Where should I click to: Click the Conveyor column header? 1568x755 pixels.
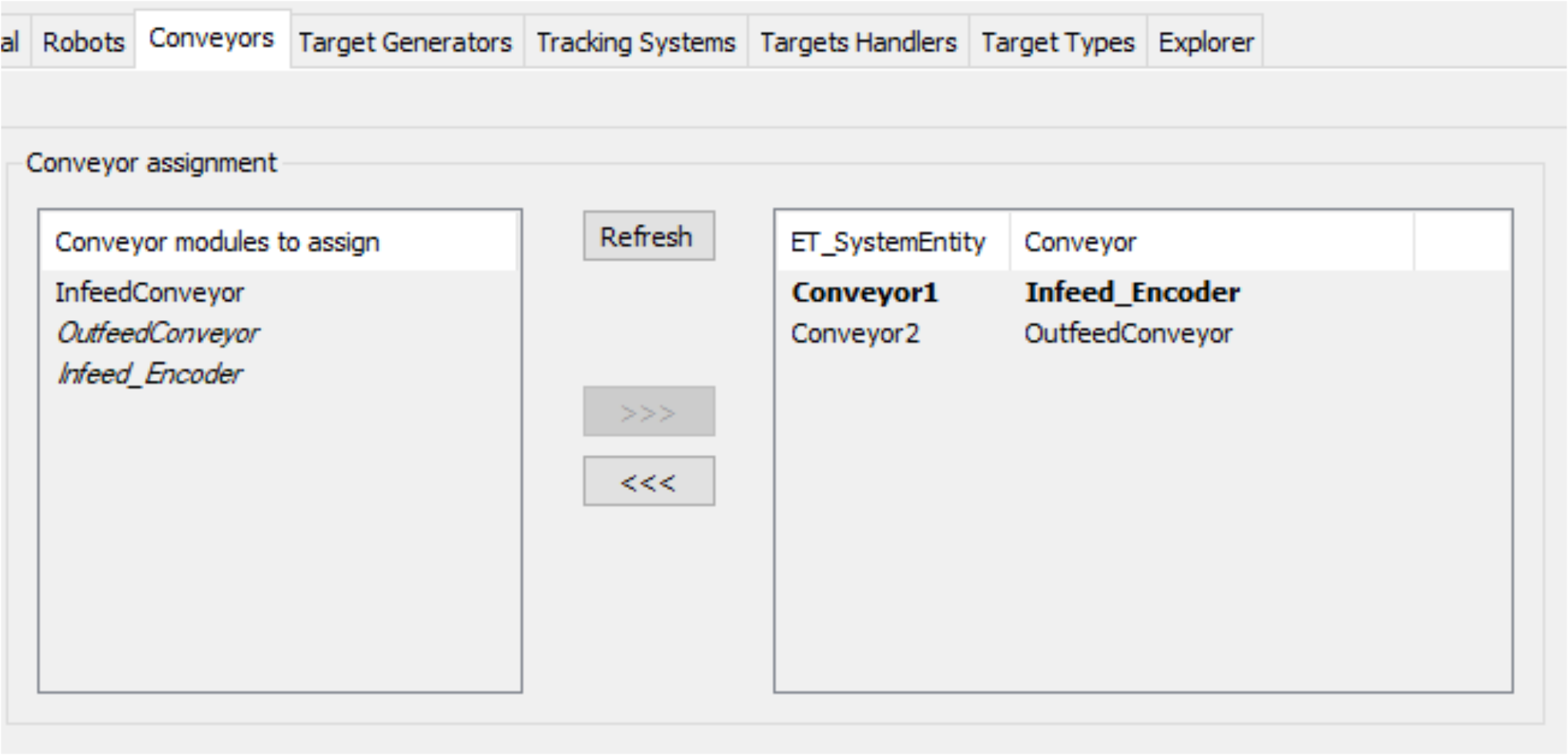(1079, 242)
